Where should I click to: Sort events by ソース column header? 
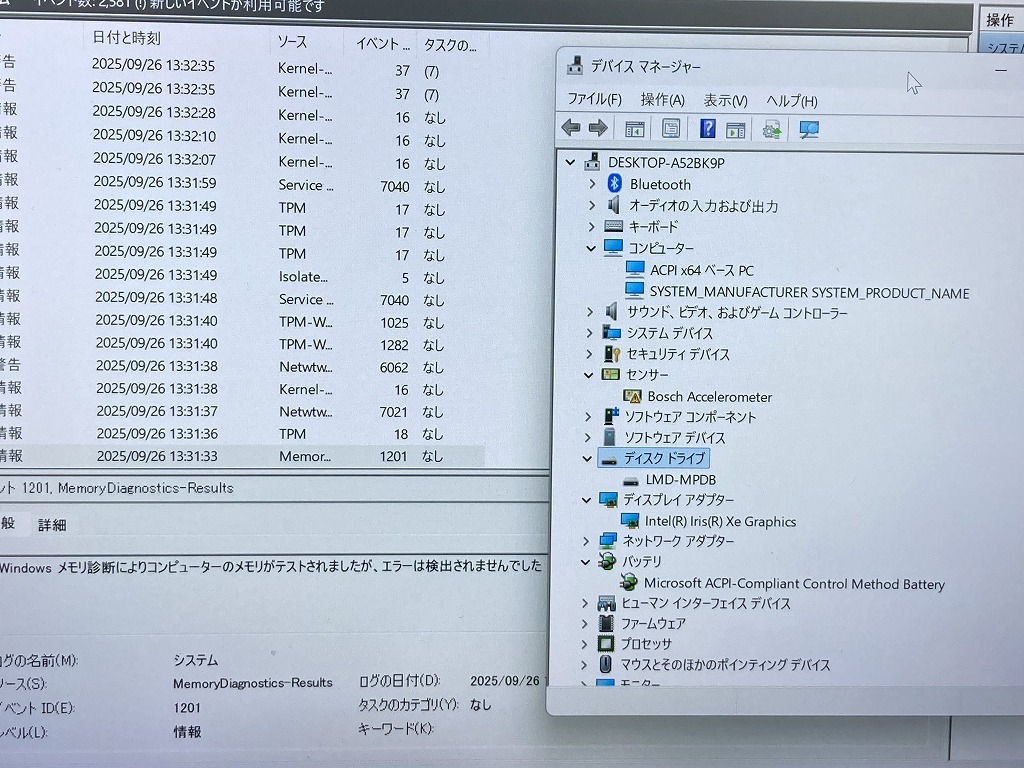click(x=292, y=42)
